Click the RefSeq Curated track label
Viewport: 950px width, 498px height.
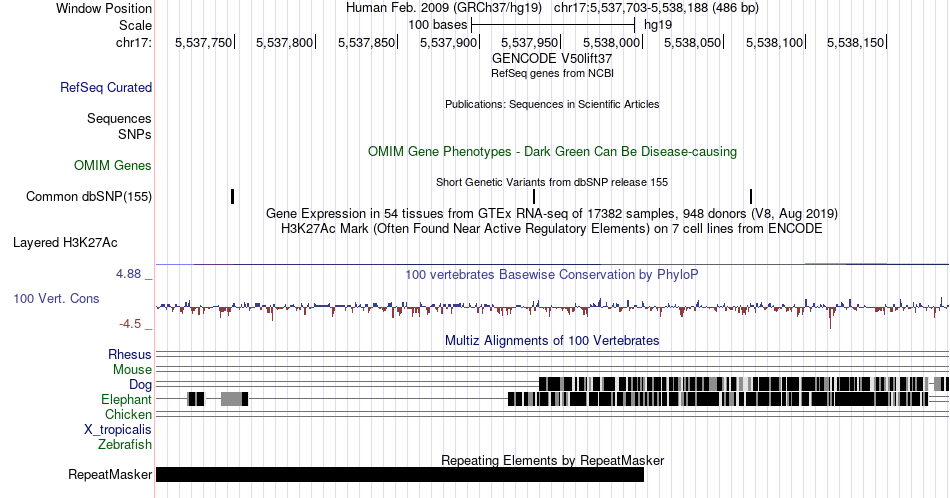tap(105, 88)
